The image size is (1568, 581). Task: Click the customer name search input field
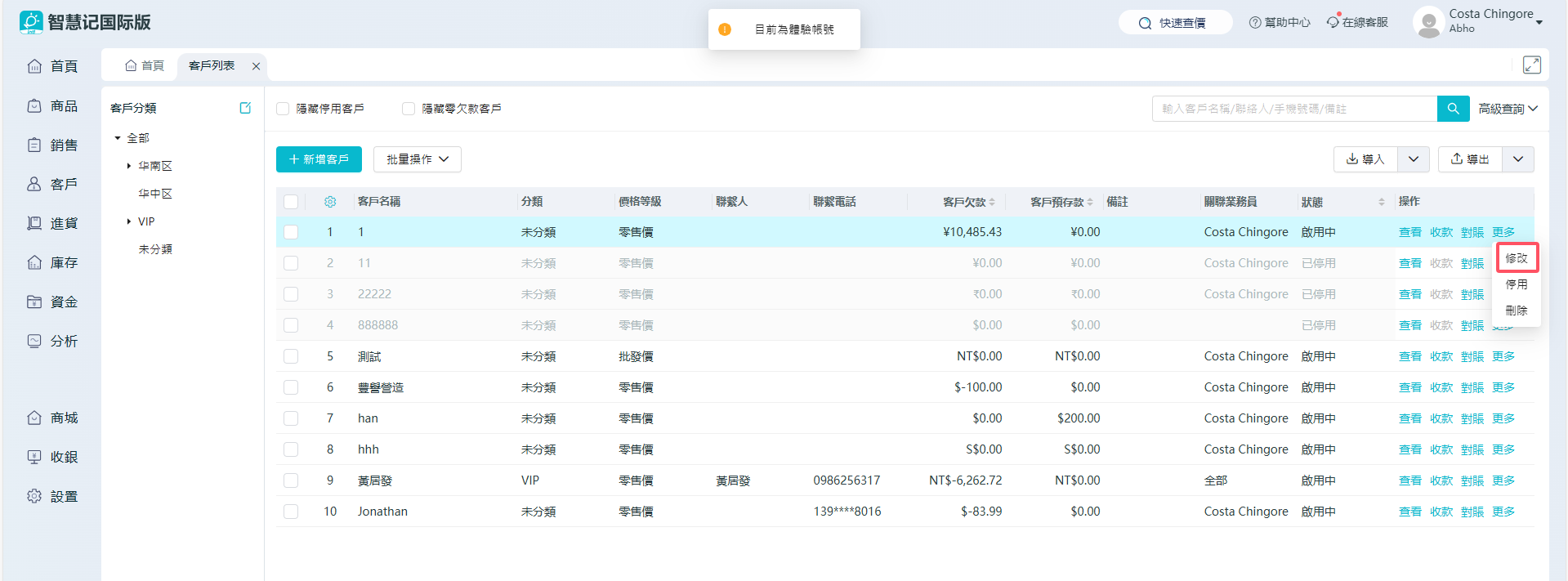[1294, 109]
